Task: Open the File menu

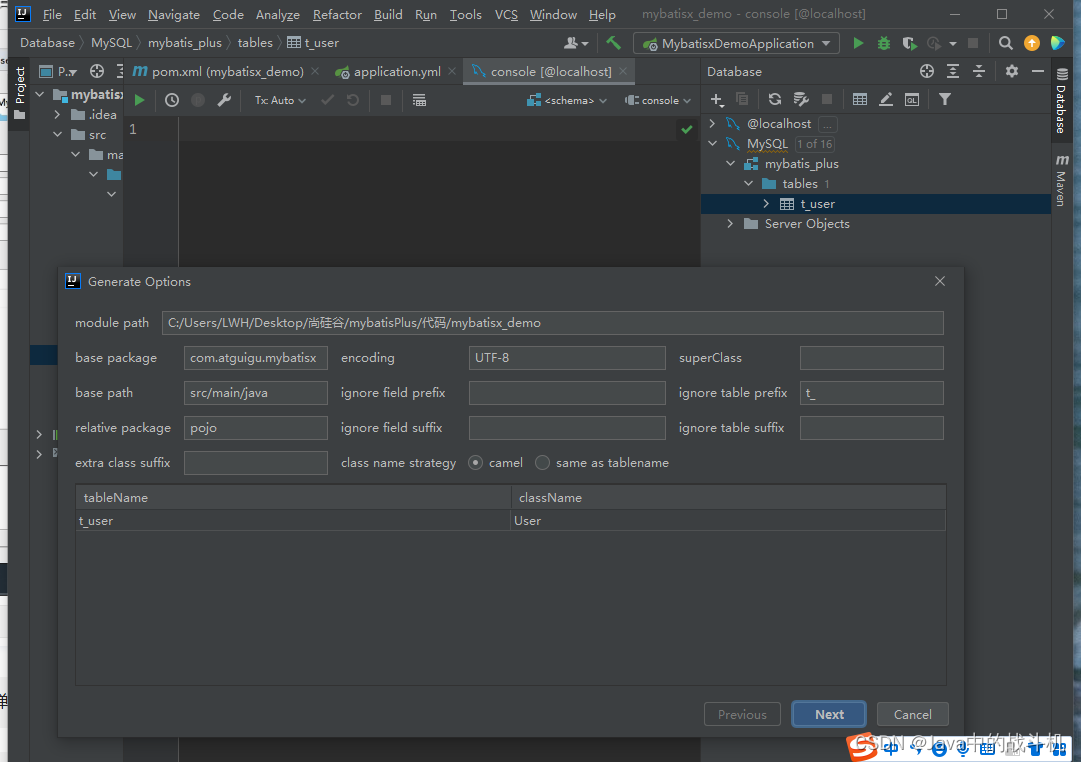Action: coord(52,14)
